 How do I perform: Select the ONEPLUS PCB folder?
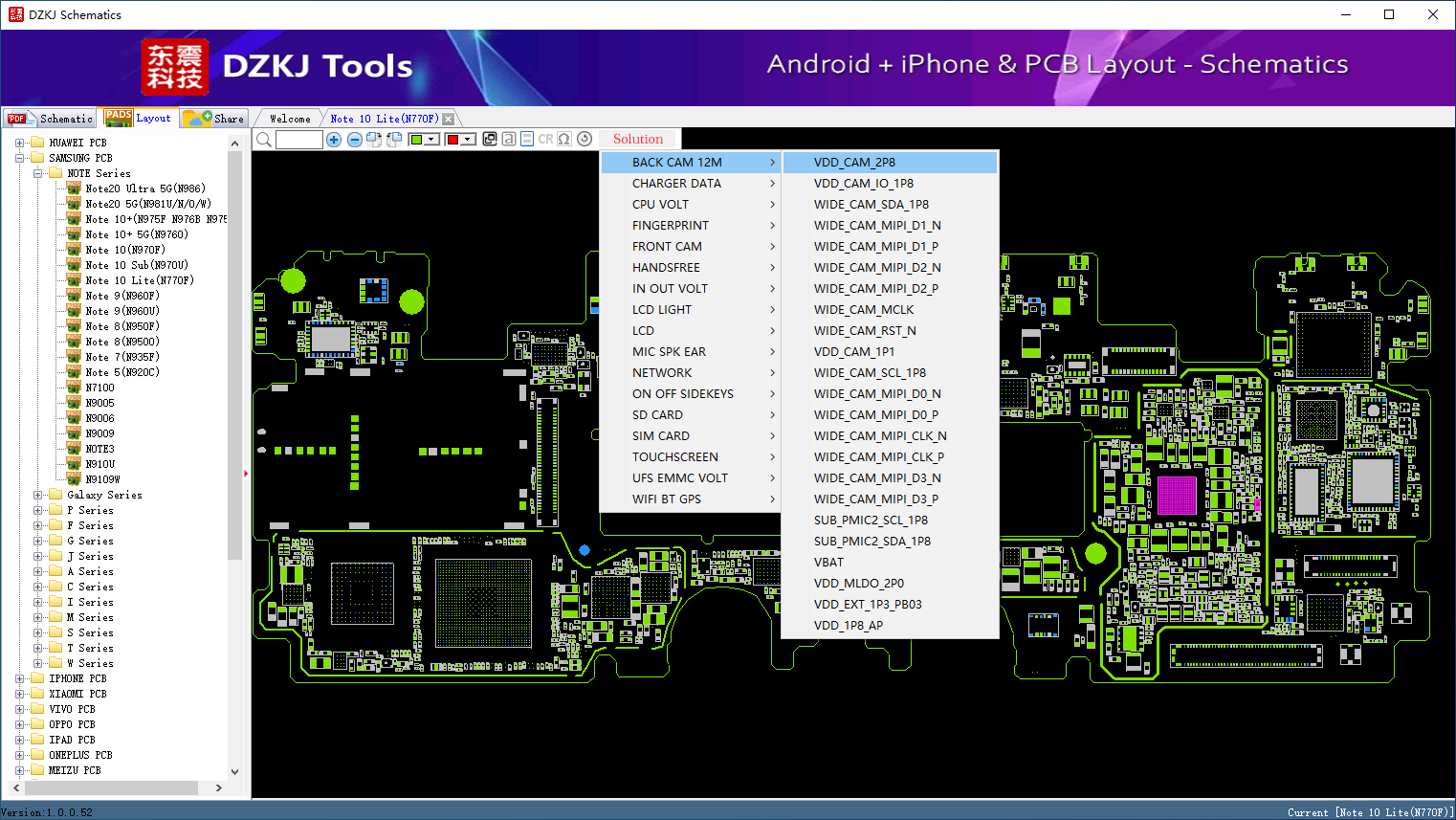coord(80,755)
